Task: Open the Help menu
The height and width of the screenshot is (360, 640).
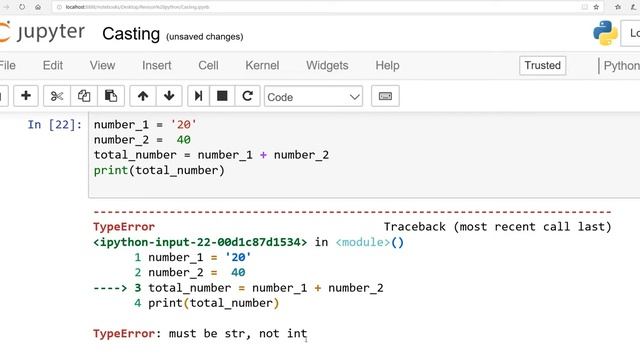Action: (x=387, y=65)
